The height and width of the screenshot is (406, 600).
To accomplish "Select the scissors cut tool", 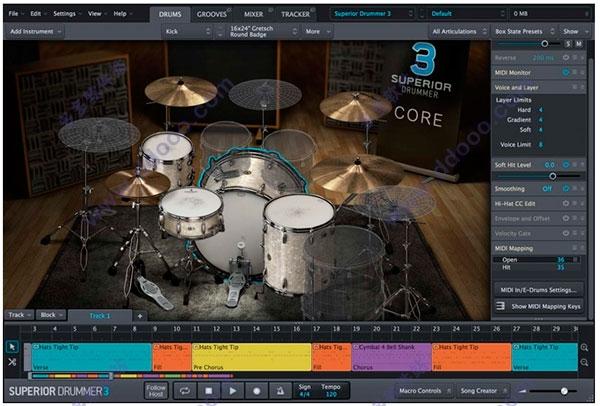I will pos(12,362).
